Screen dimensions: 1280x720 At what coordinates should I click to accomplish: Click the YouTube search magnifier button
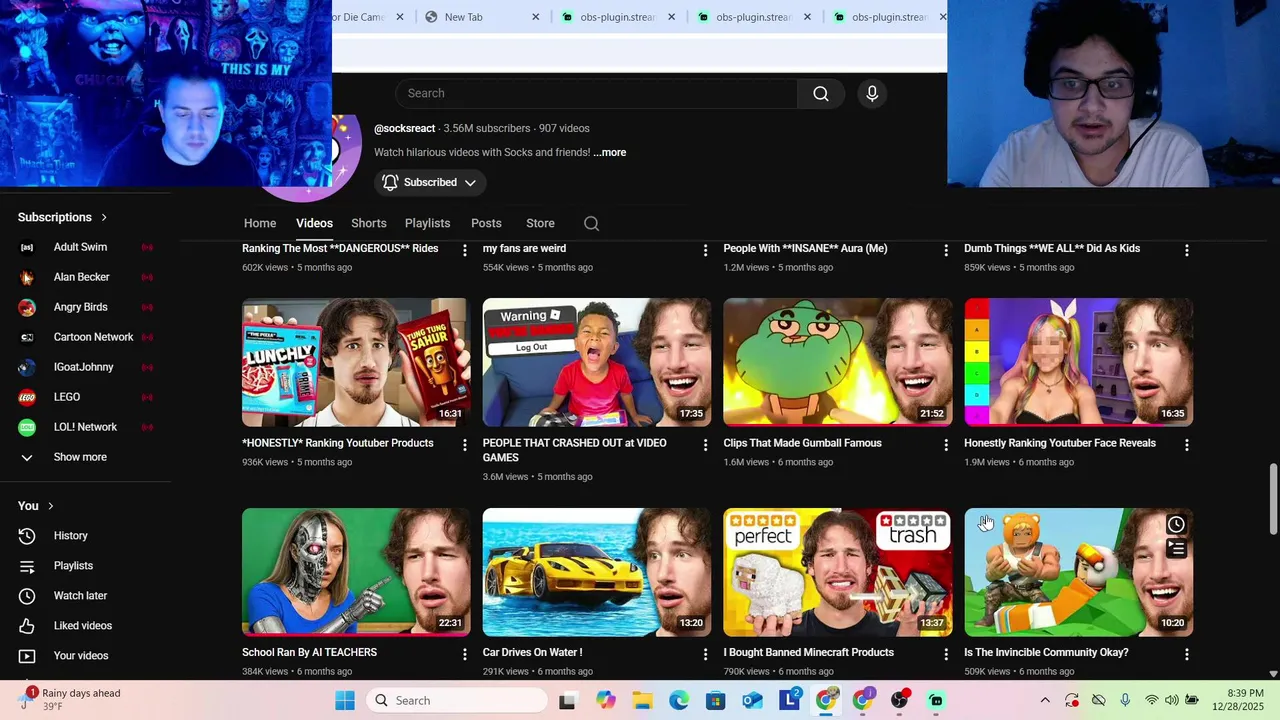click(x=821, y=93)
